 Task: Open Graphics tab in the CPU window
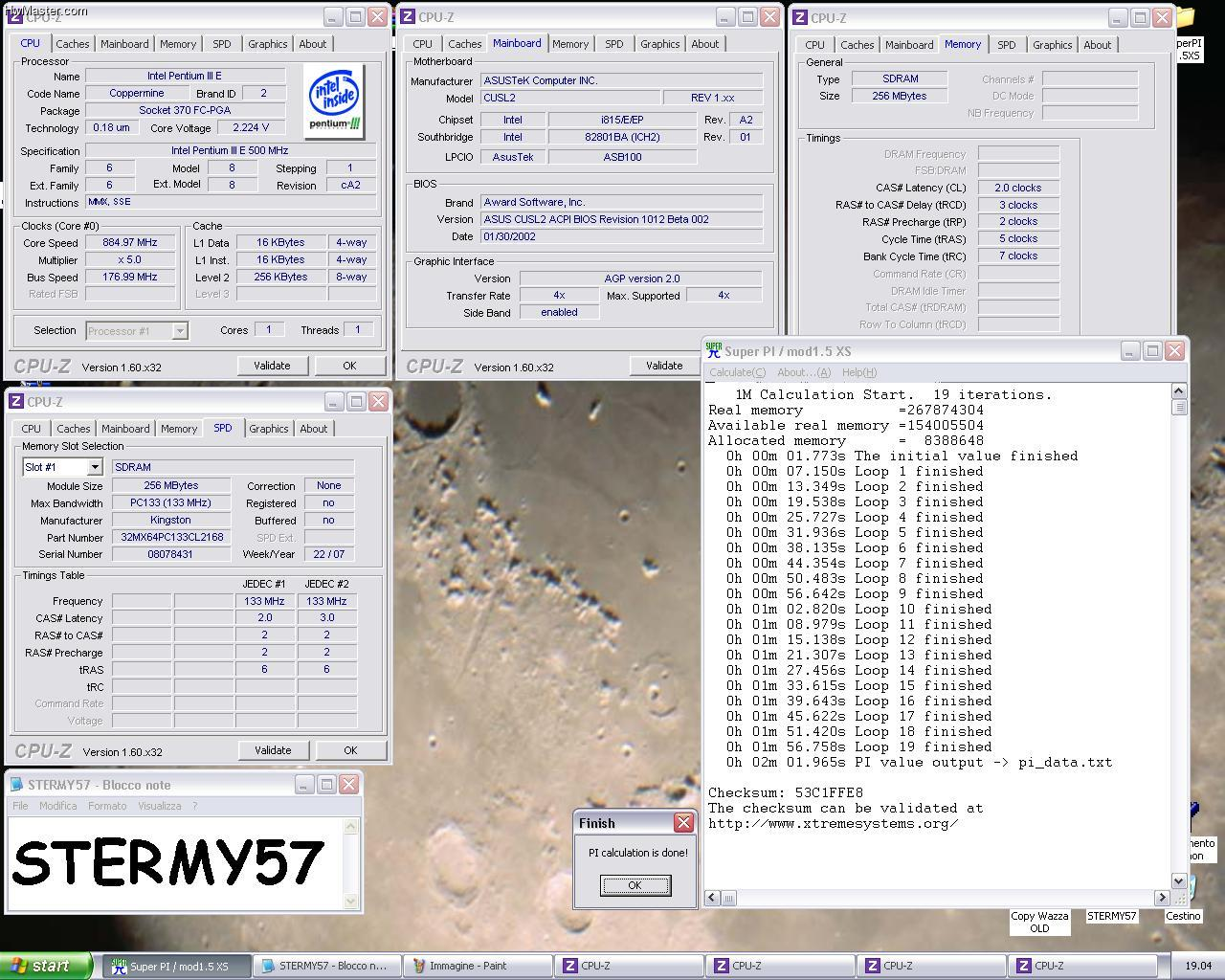coord(267,44)
